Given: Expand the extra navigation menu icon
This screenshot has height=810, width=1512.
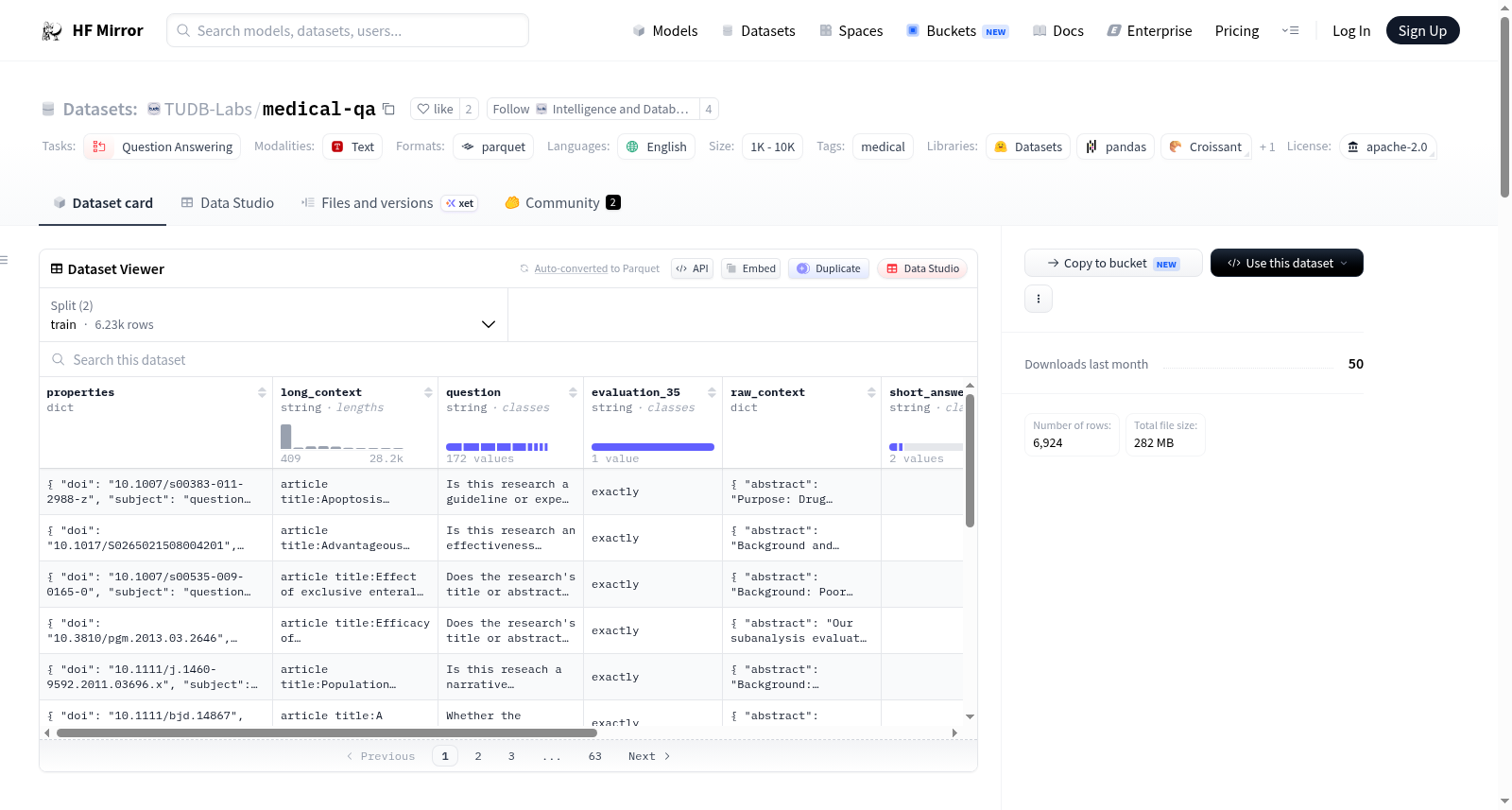Looking at the screenshot, I should point(1290,30).
